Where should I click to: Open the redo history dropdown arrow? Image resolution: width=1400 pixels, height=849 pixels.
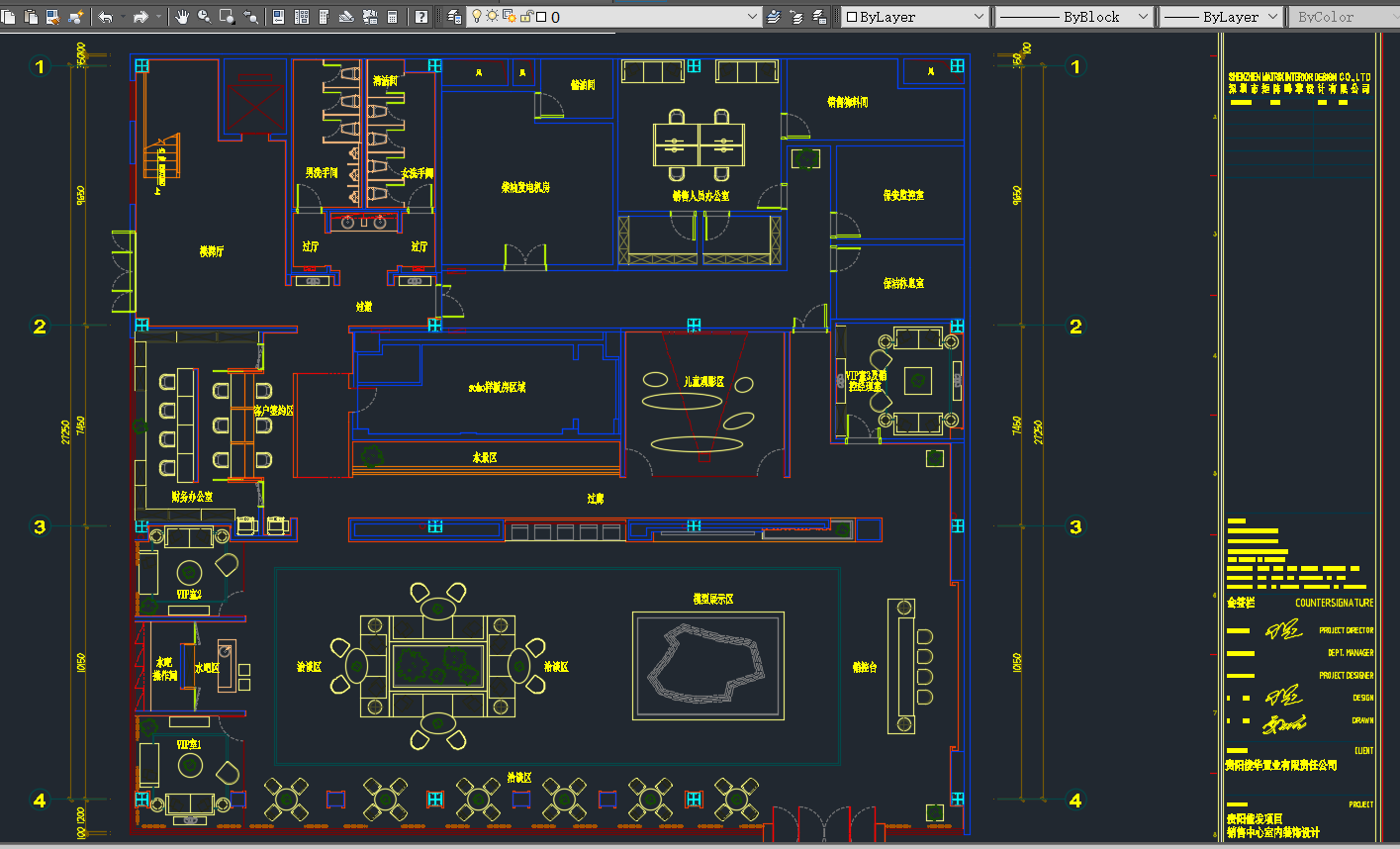click(159, 17)
